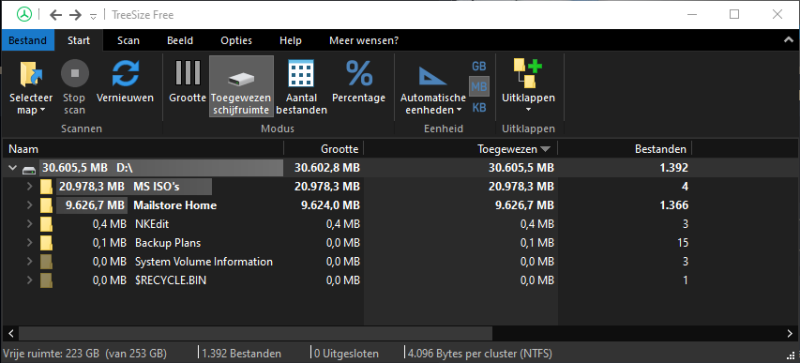Open the Automatische eenheden dropdown arrow

point(458,110)
